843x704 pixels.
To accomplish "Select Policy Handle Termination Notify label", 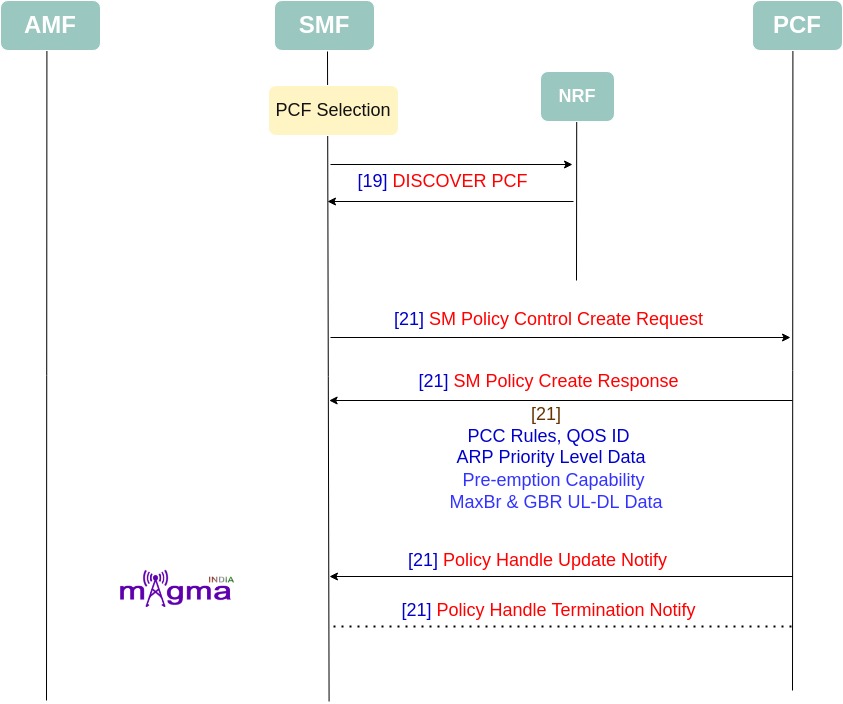I will coord(566,610).
